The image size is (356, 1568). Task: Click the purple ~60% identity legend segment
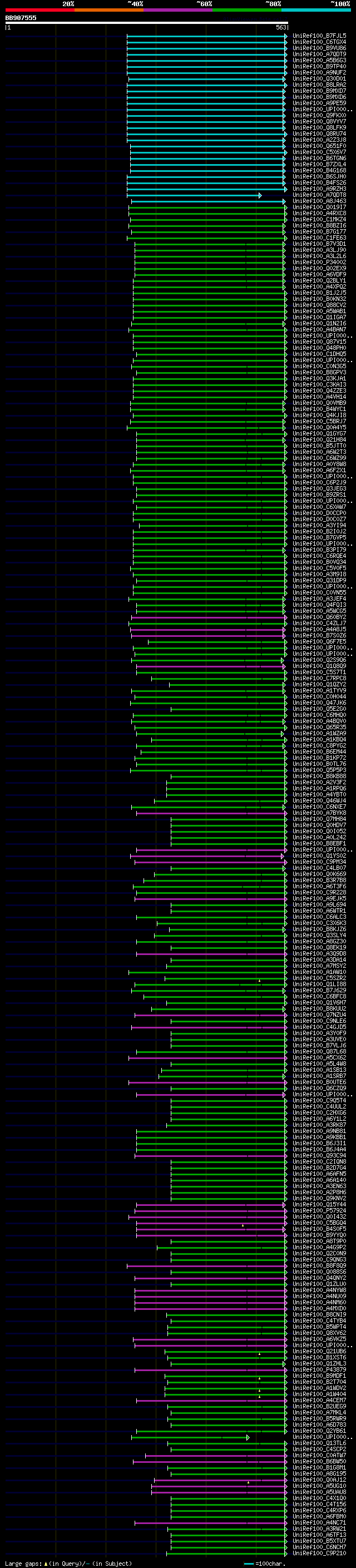click(x=177, y=10)
